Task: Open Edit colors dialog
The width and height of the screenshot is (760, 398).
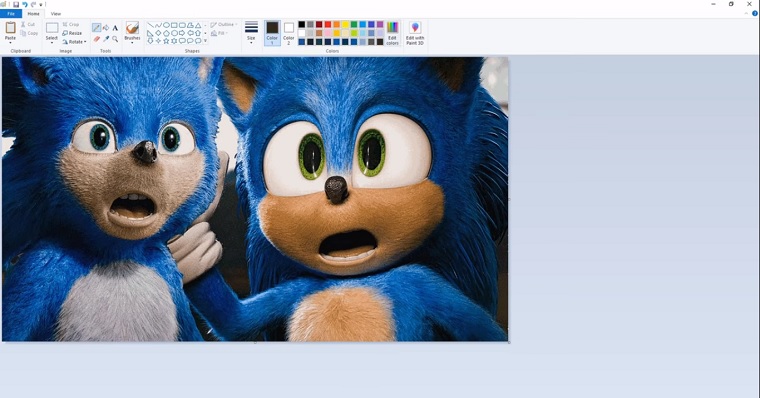Action: 393,33
